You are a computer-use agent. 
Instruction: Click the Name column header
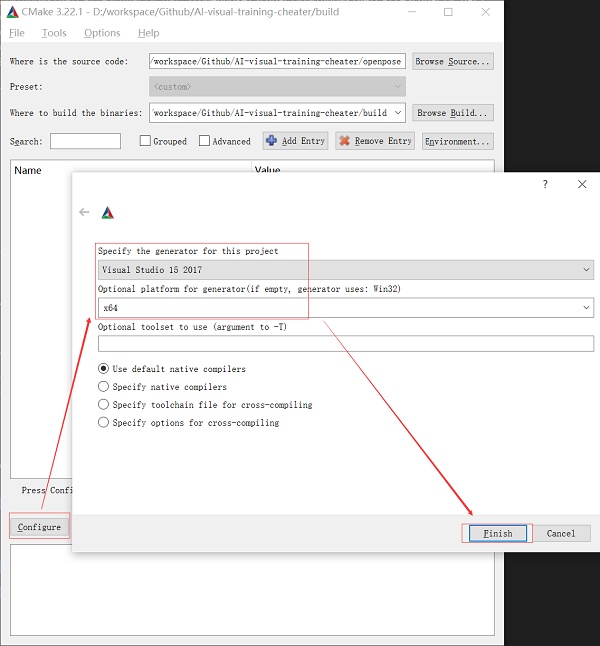coord(28,170)
